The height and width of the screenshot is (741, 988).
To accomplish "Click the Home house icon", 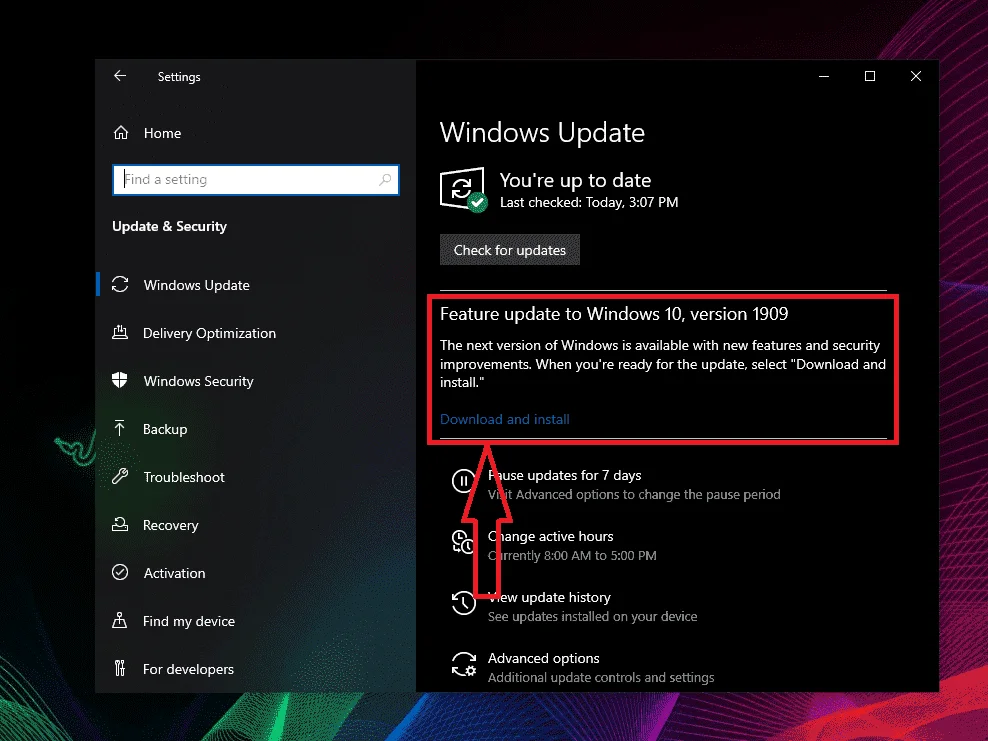I will 121,133.
